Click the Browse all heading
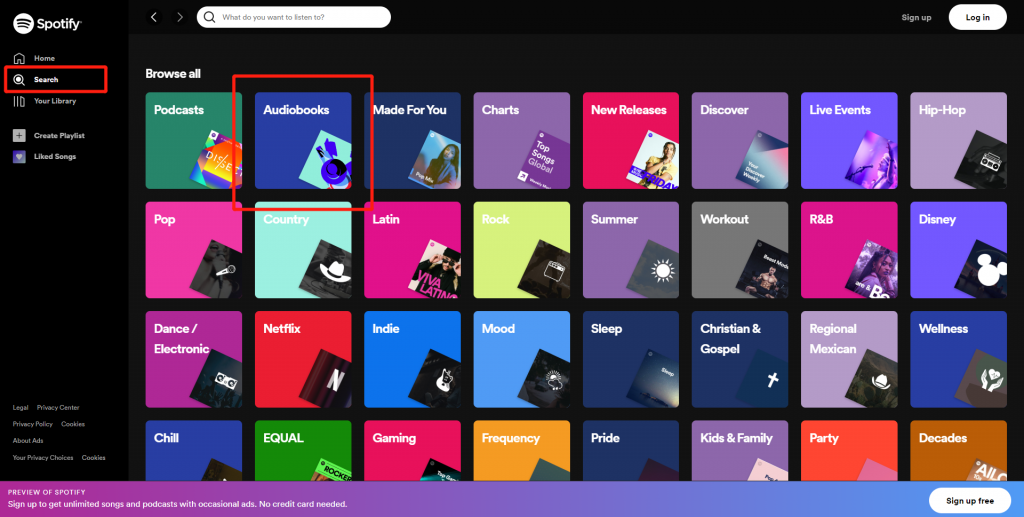Viewport: 1024px width, 517px height. 173,74
